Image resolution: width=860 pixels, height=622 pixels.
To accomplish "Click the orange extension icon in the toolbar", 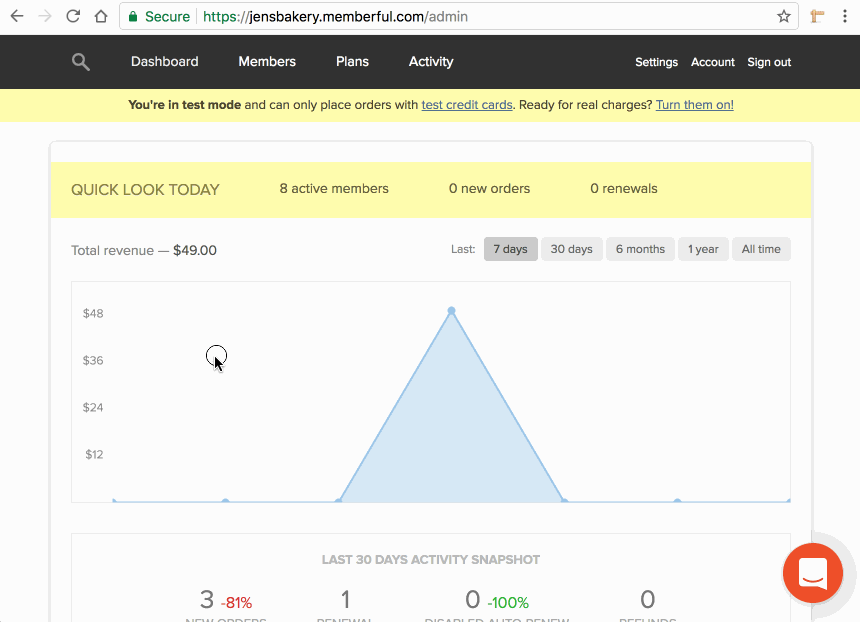I will click(x=815, y=16).
